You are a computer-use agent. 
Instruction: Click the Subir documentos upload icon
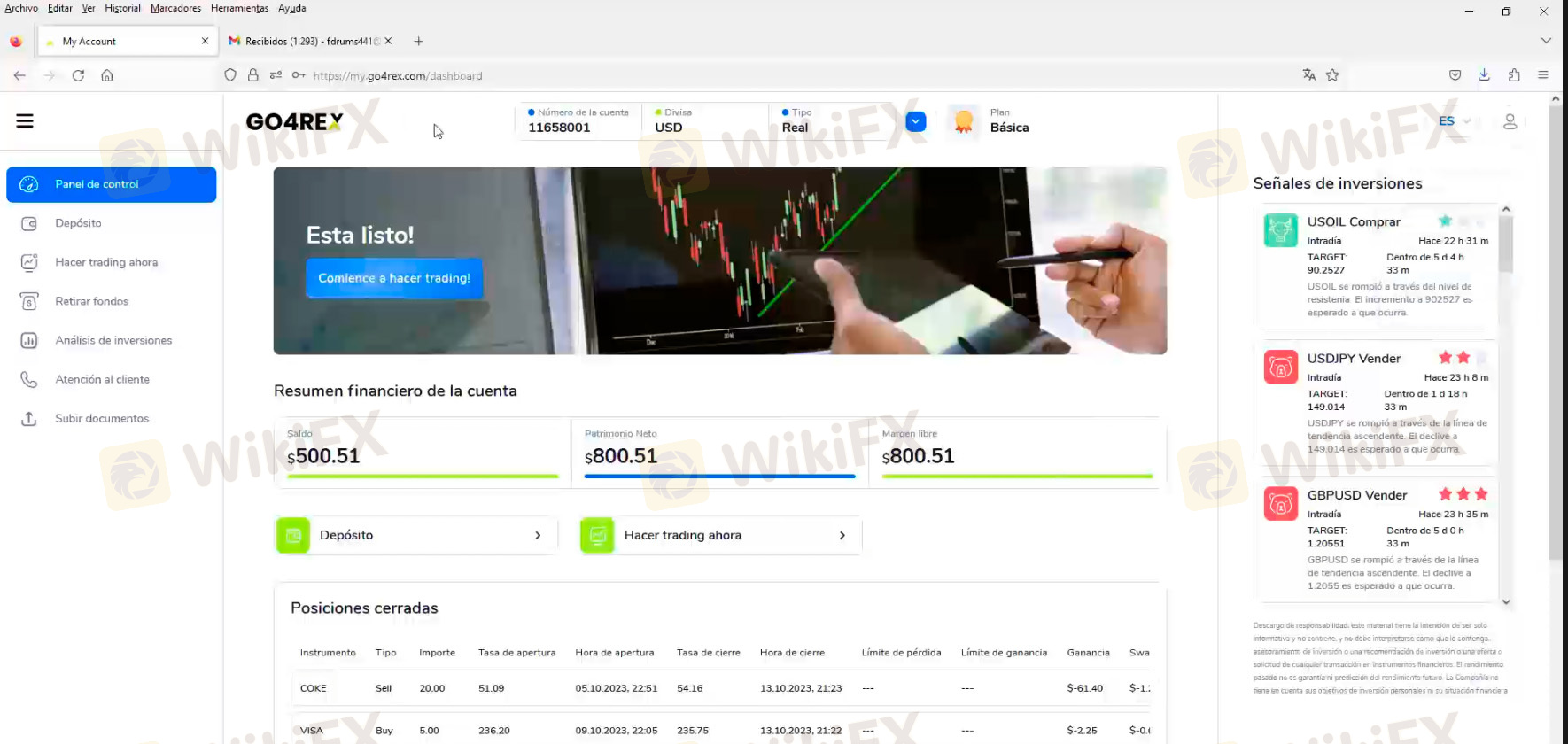(x=29, y=418)
